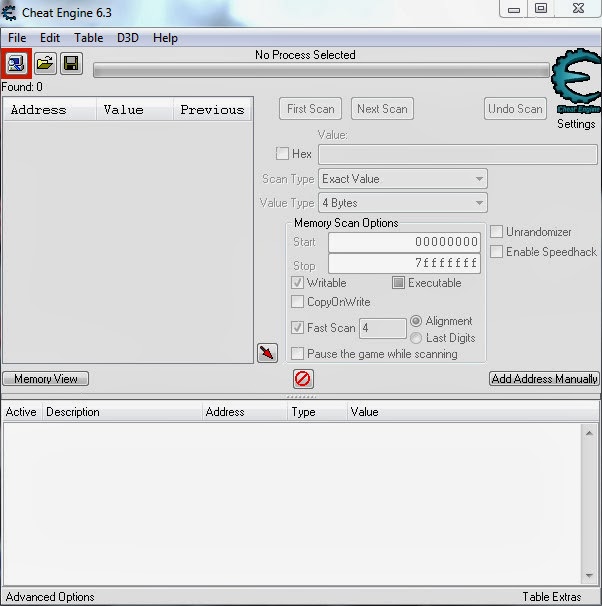Click the Start address field
Screen dimensions: 602x606
point(404,242)
